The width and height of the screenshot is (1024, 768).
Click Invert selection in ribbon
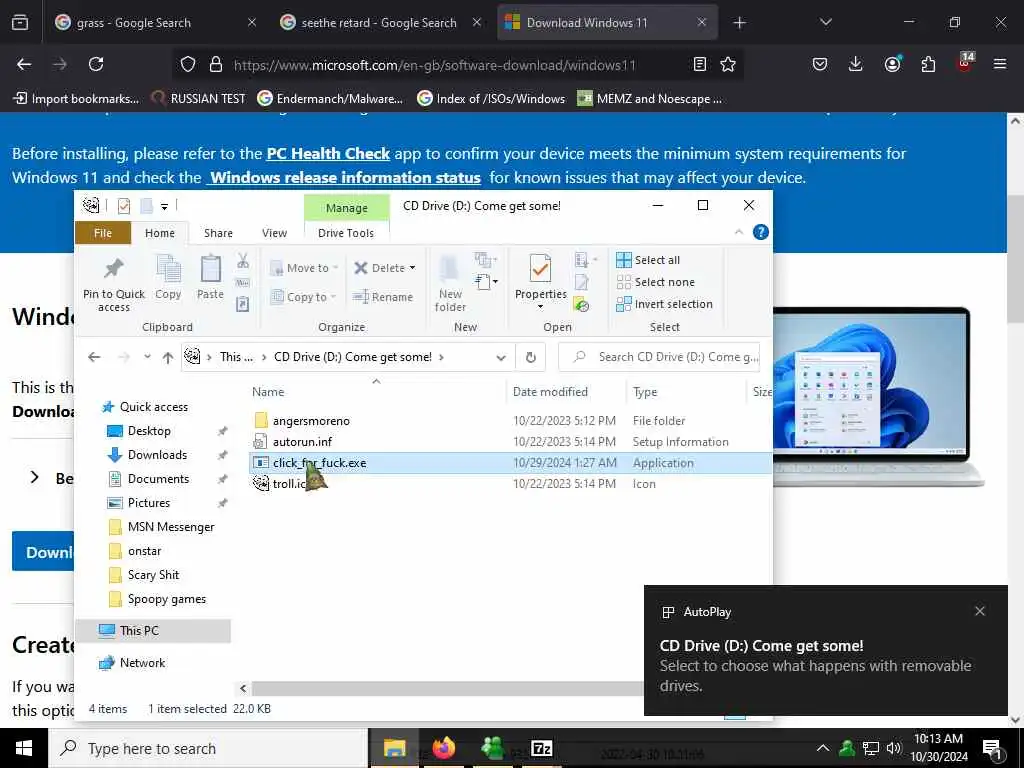[x=664, y=304]
